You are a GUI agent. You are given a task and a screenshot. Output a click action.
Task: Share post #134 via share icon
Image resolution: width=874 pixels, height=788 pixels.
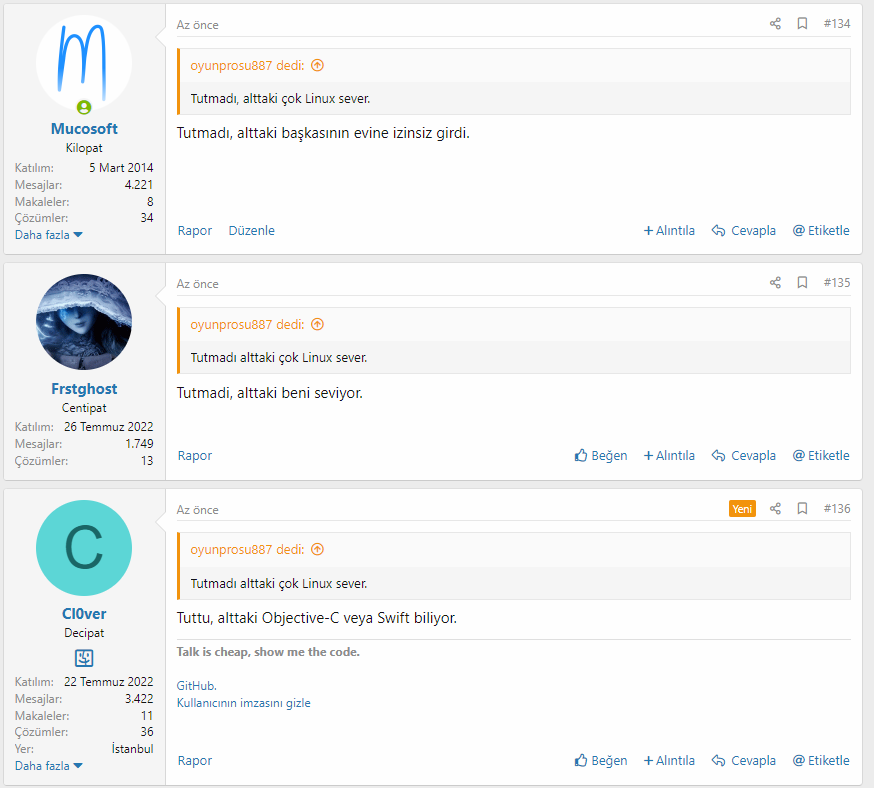click(775, 23)
